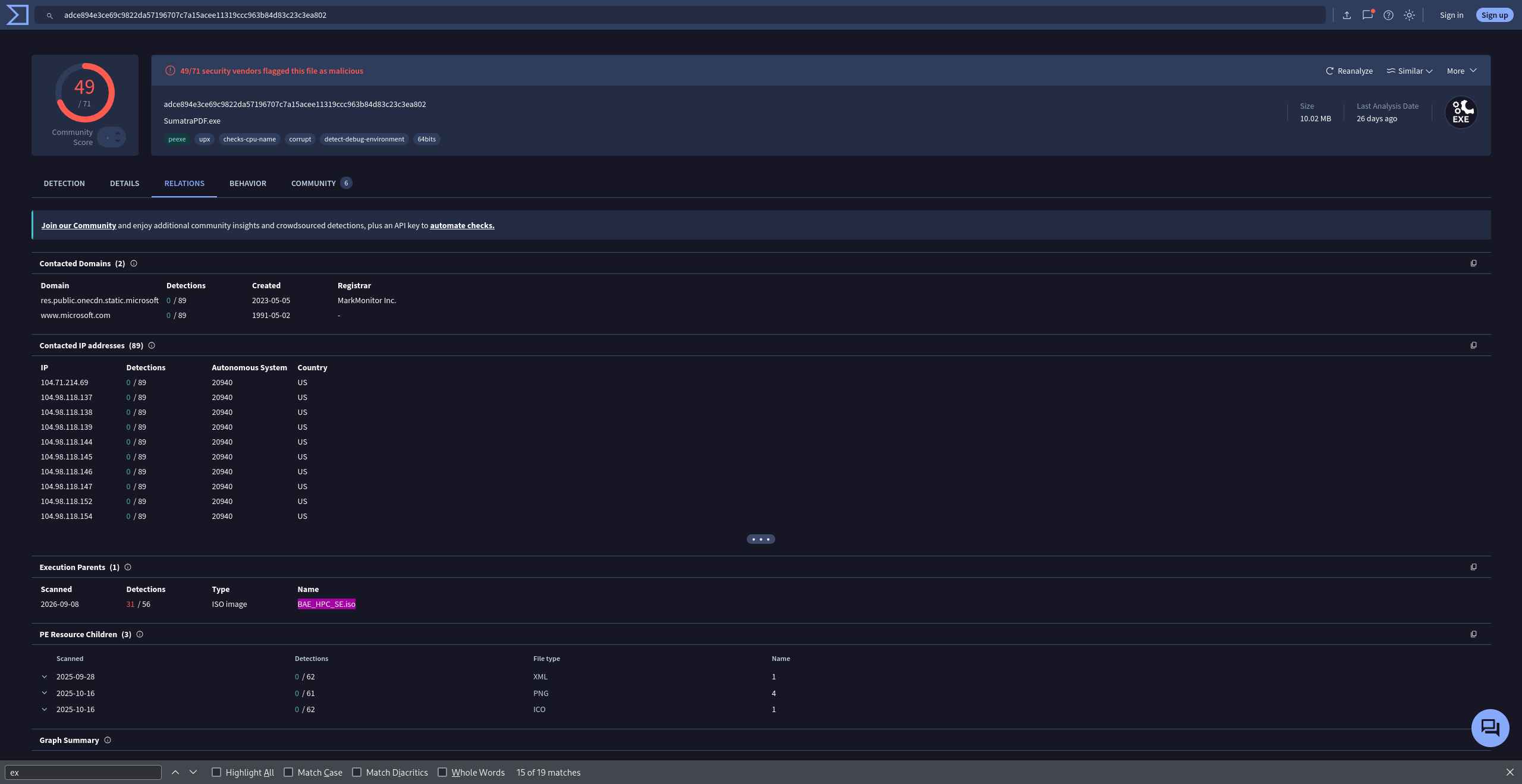Toggle the Community Score vote control
Image resolution: width=1522 pixels, height=784 pixels.
pyautogui.click(x=112, y=137)
